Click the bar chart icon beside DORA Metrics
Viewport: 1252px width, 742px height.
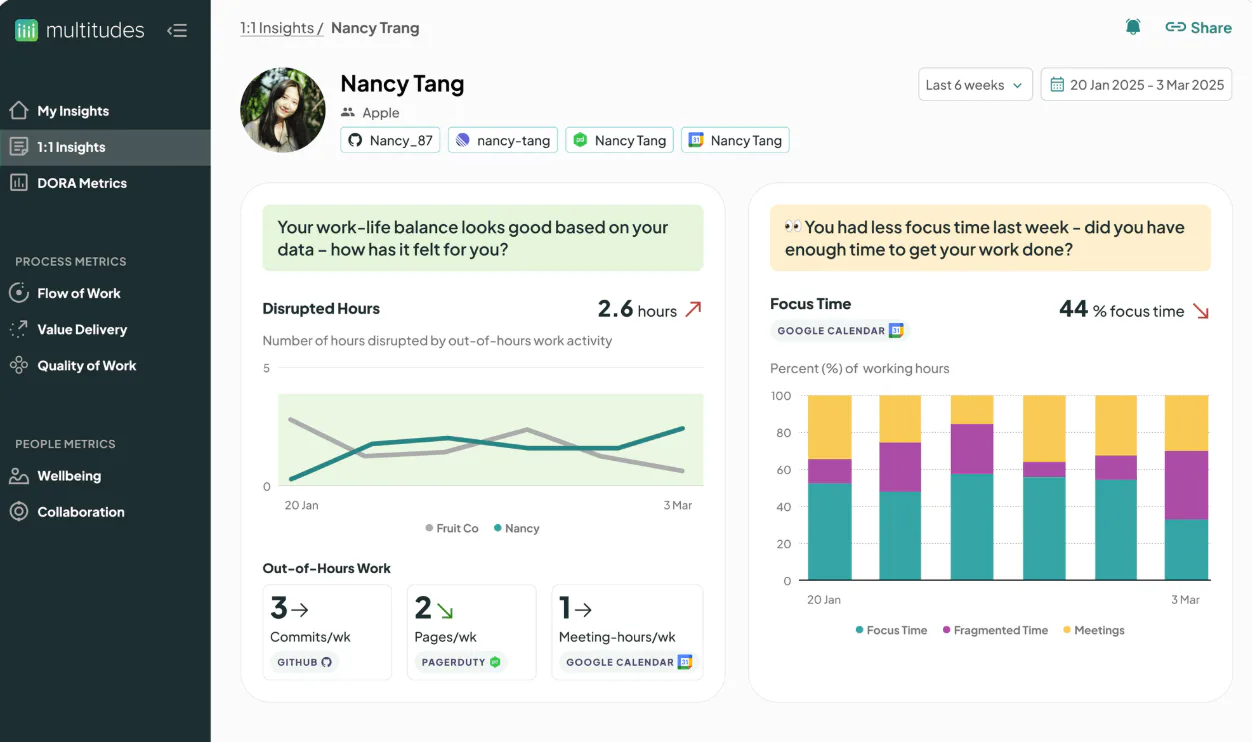coord(18,183)
